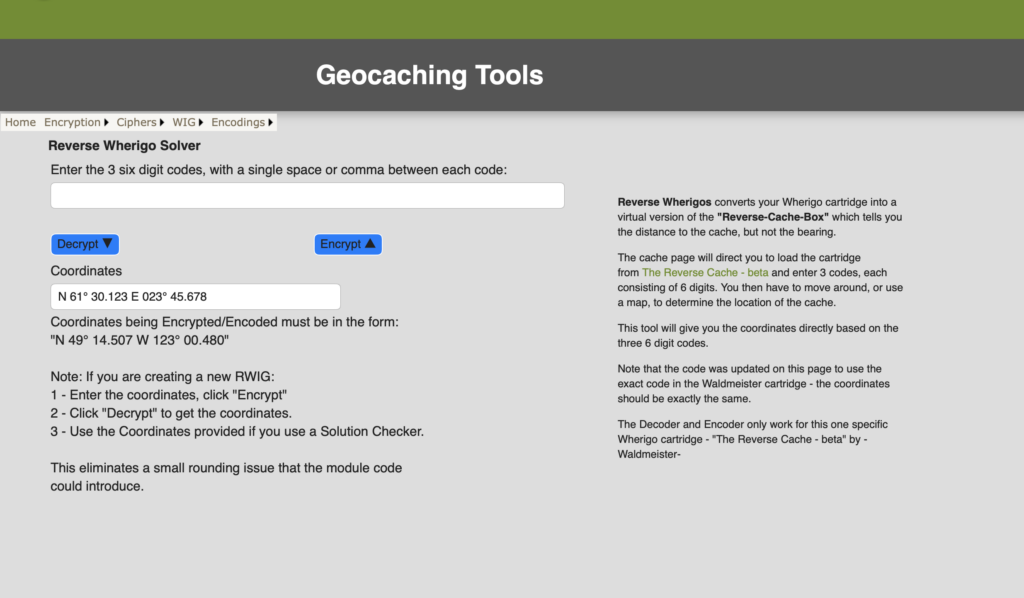Image resolution: width=1024 pixels, height=598 pixels.
Task: Select the WIG menu
Action: 183,122
